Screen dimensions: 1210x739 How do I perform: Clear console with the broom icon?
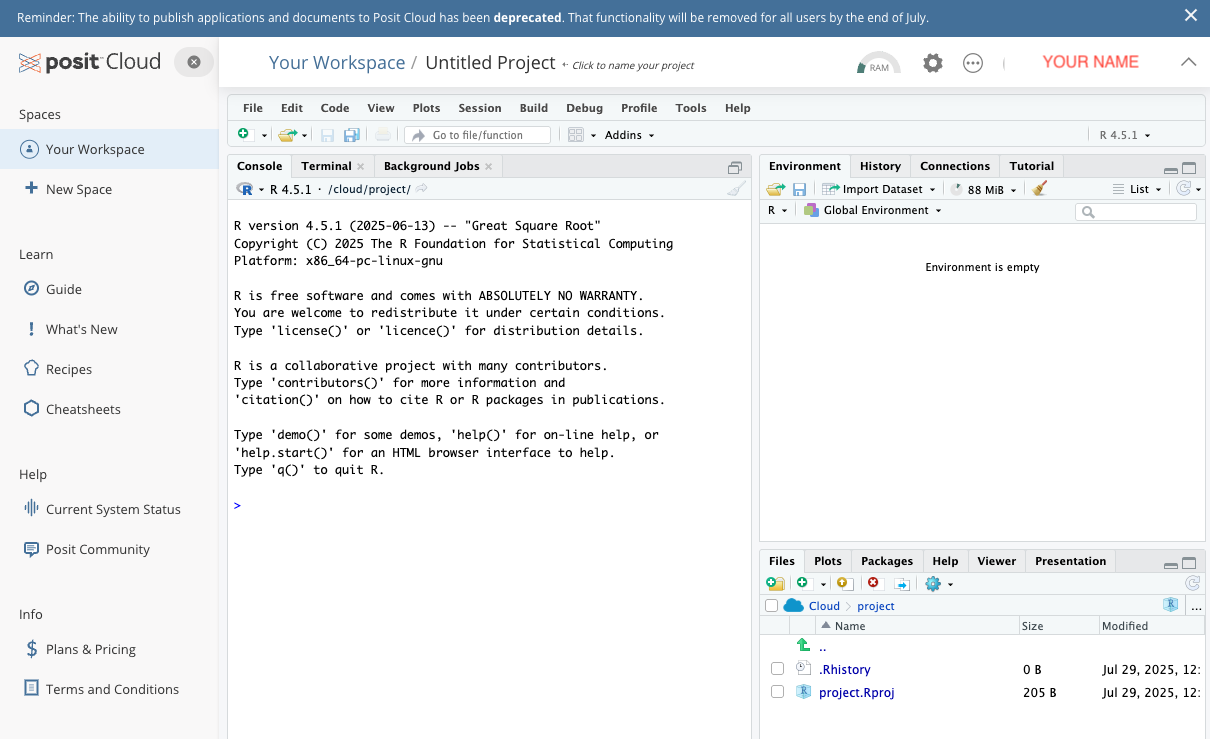736,189
